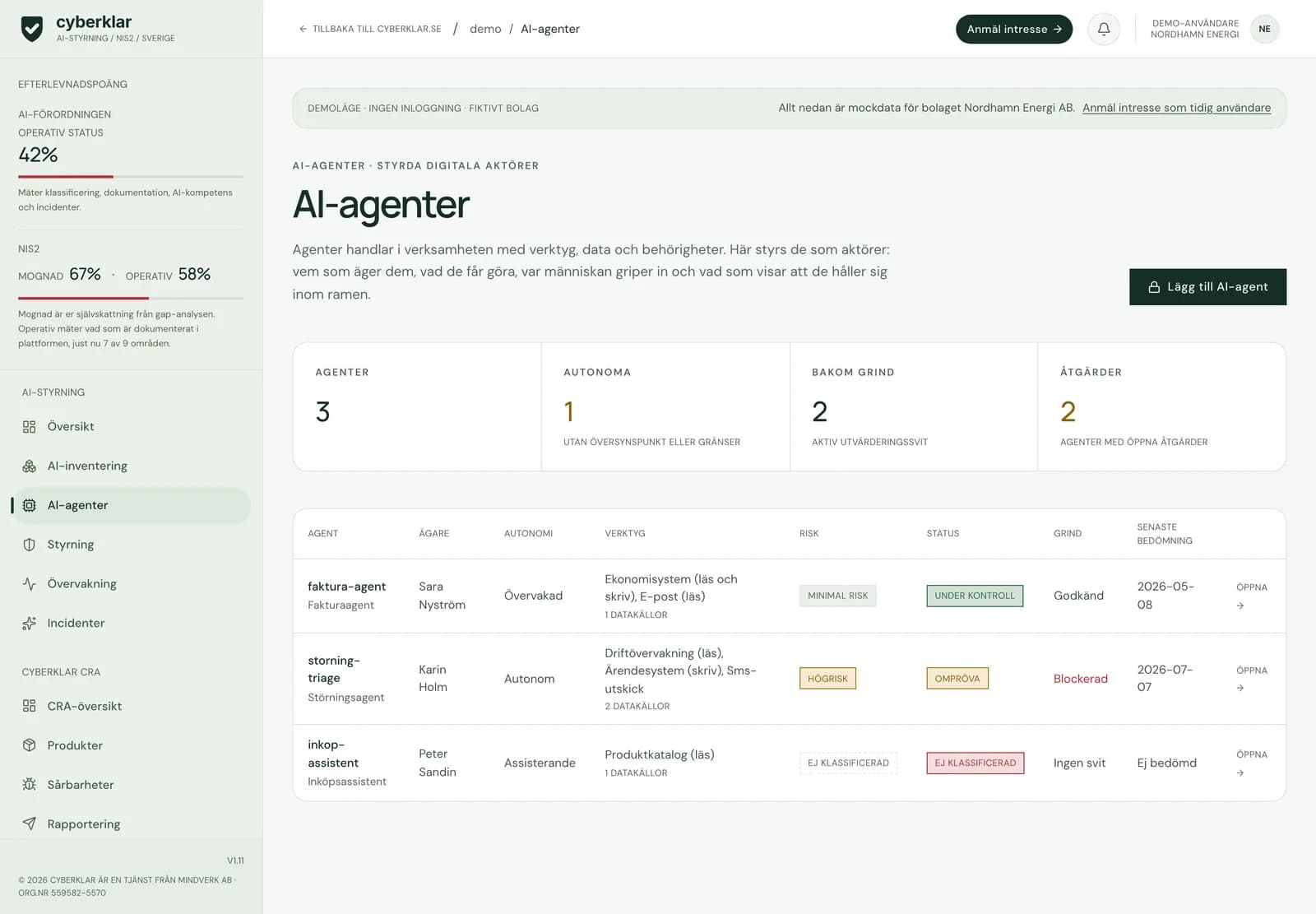
Task: Click owner Karin Holm
Action: click(433, 679)
